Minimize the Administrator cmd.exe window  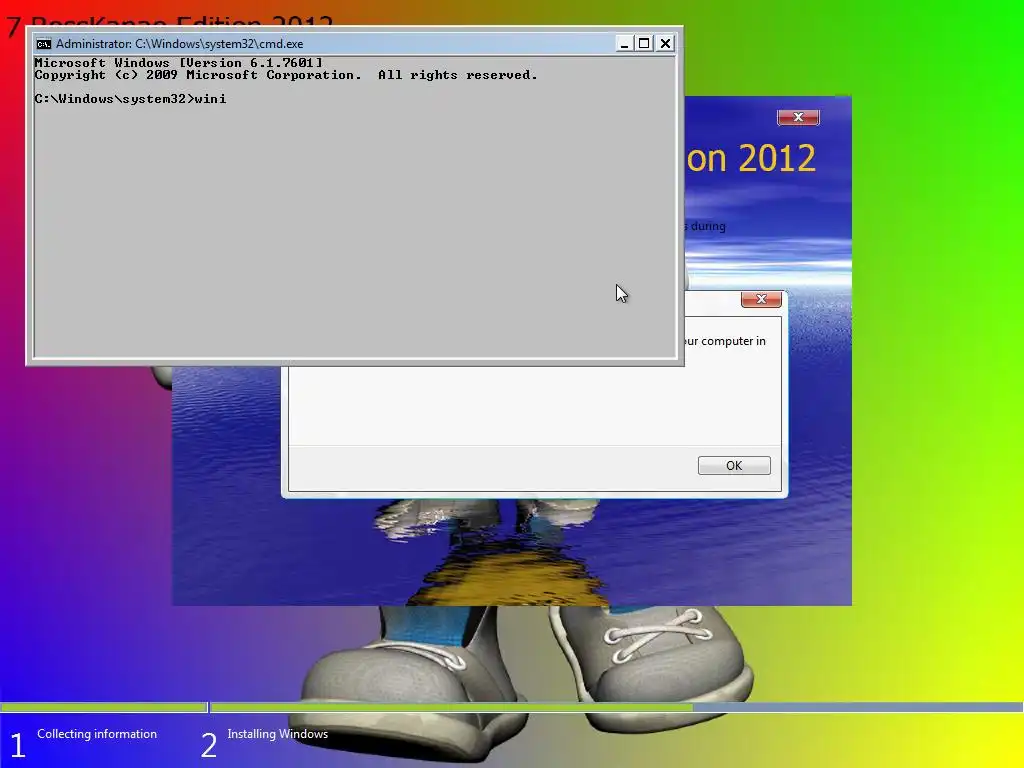click(624, 44)
